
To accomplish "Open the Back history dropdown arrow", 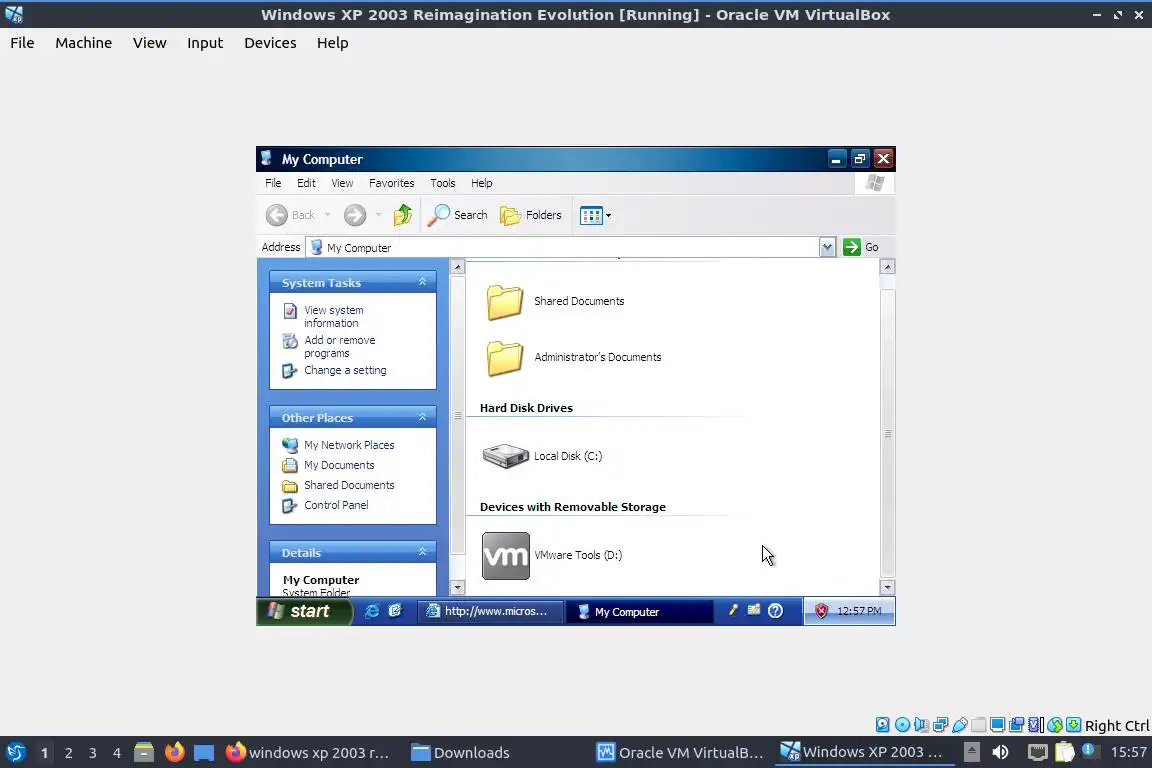I will click(x=328, y=215).
